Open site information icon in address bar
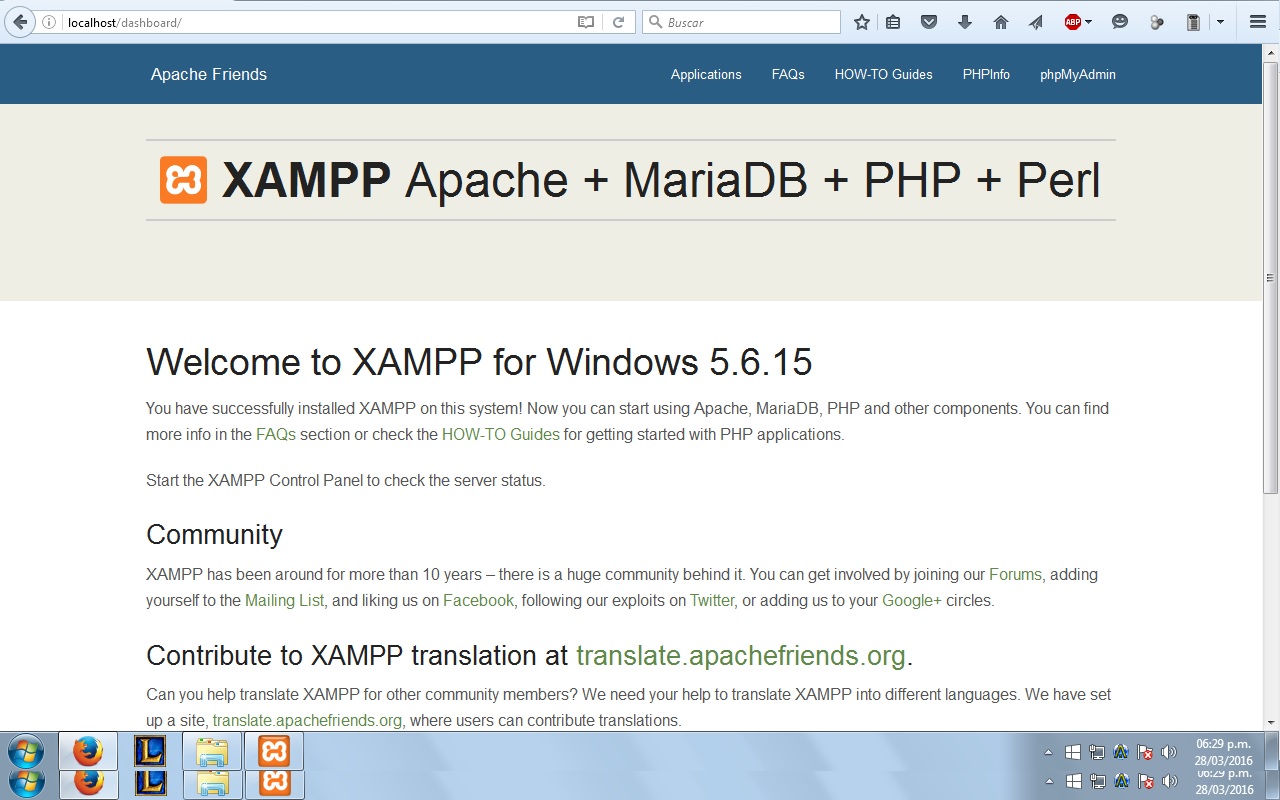 tap(48, 22)
